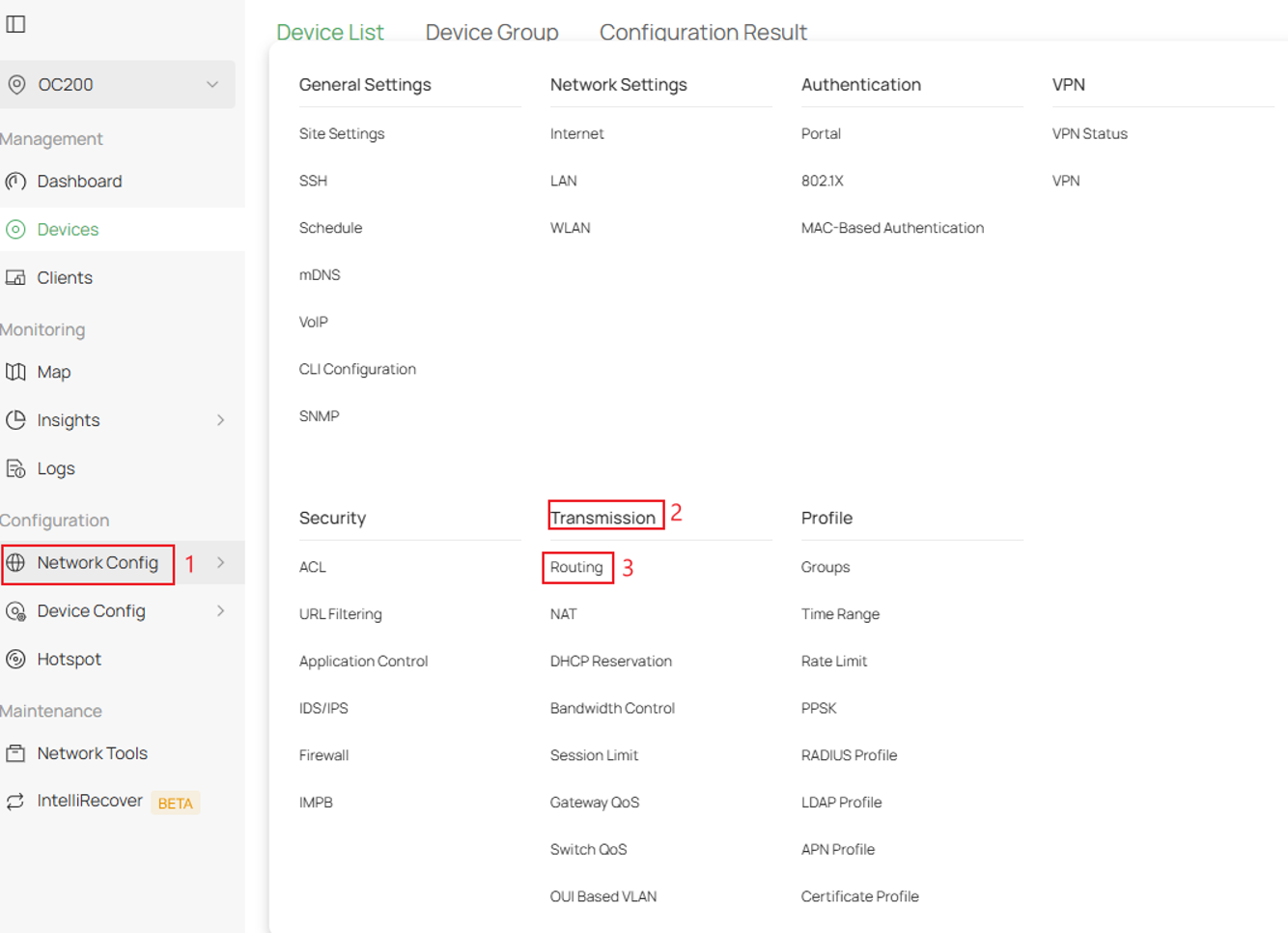1288x933 pixels.
Task: Open OUI Based VLAN settings
Action: [x=603, y=896]
